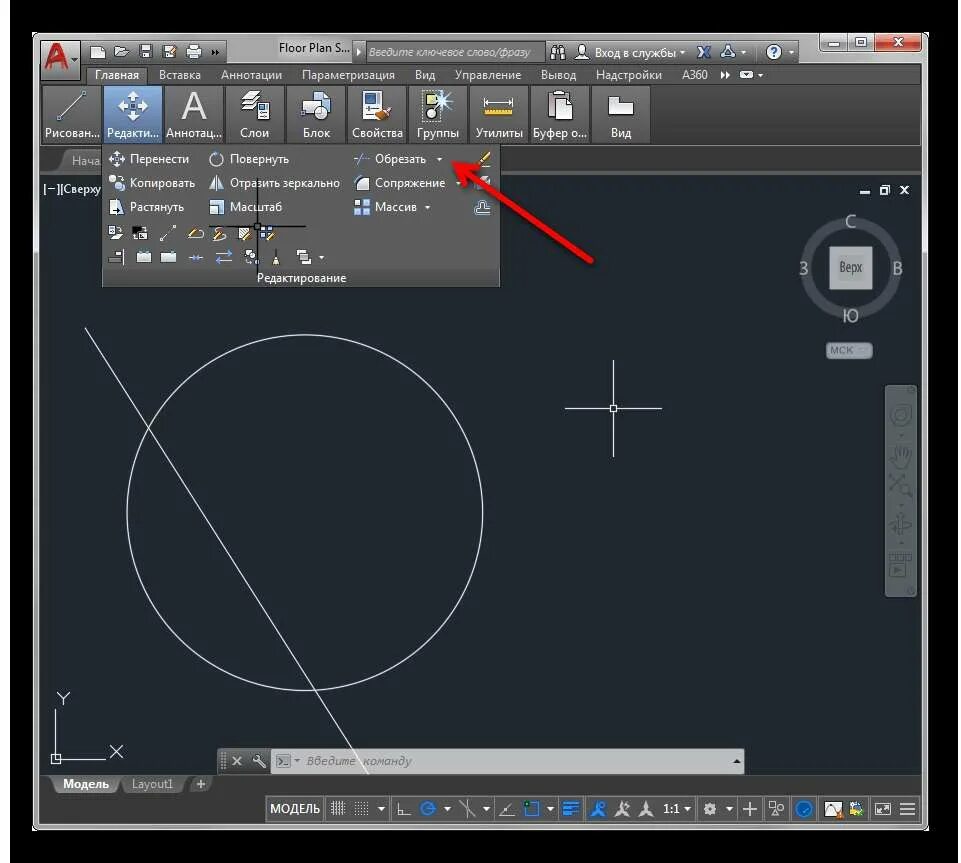This screenshot has height=863, width=961.
Task: Click the Plot printer quick-access icon
Action: (193, 52)
